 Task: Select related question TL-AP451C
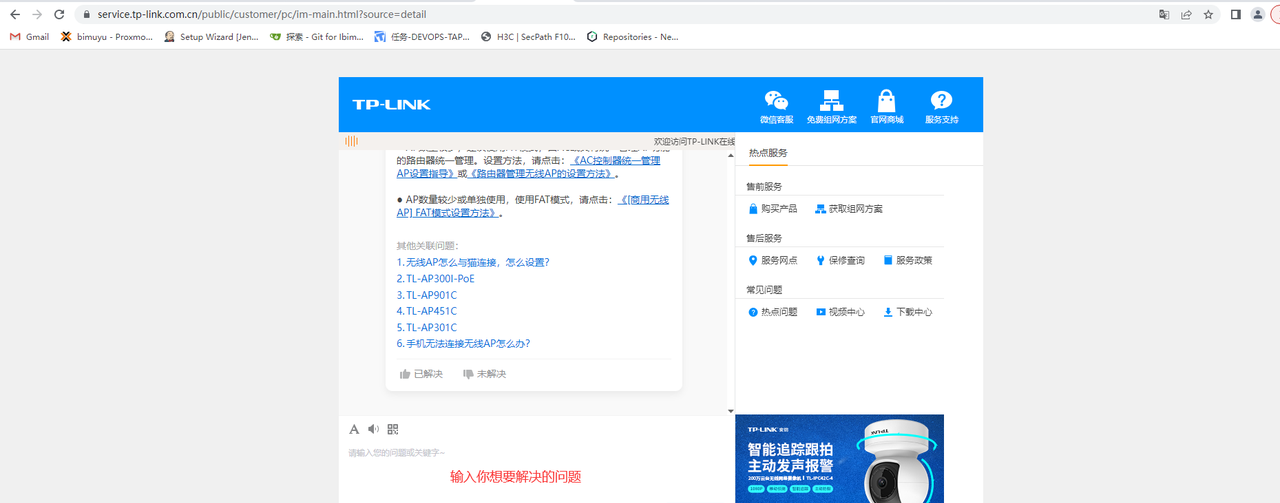tap(427, 311)
